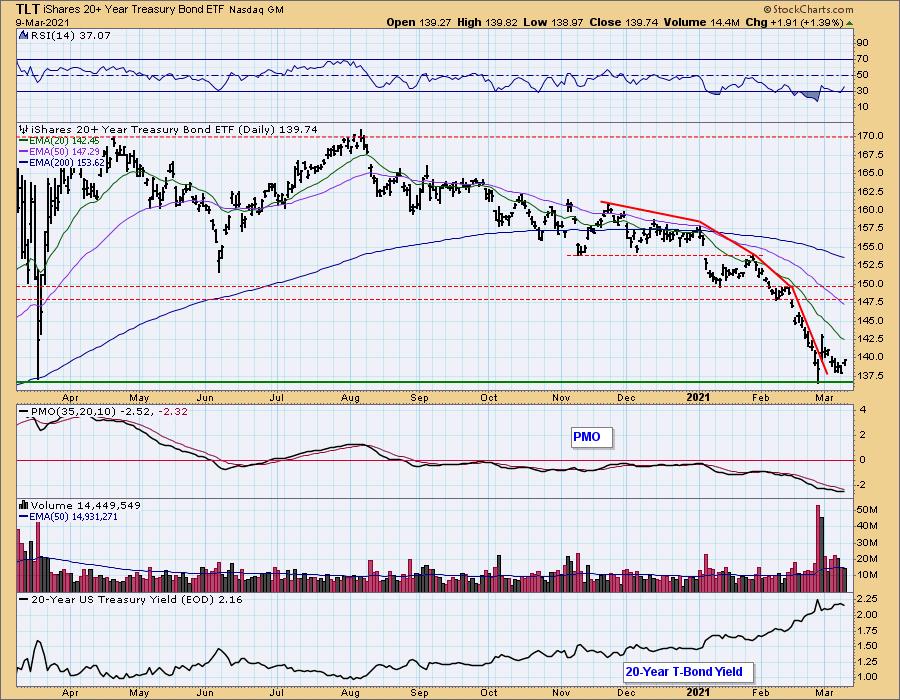
Task: Click the -2 value on the PMO axis
Action: coord(862,485)
